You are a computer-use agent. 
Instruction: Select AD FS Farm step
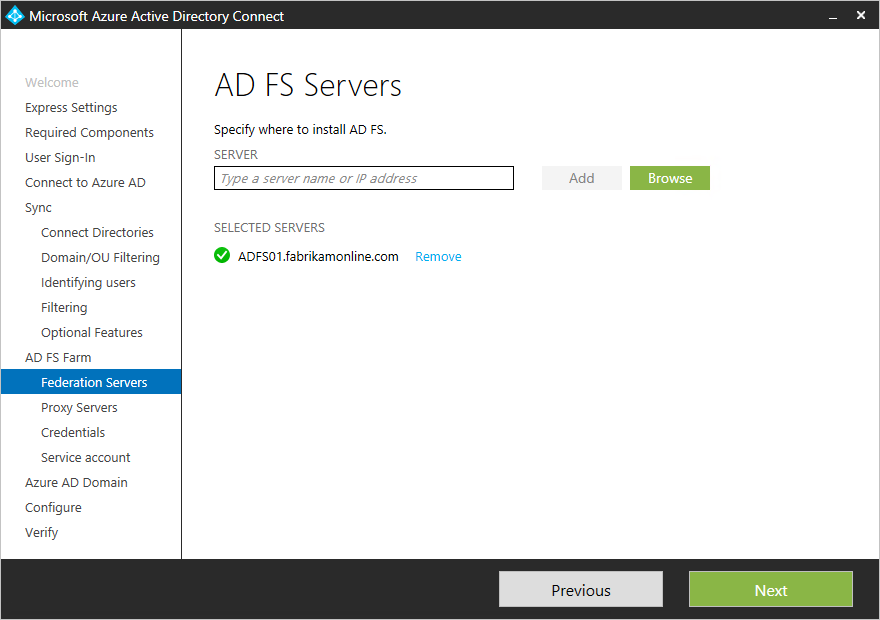coord(58,357)
